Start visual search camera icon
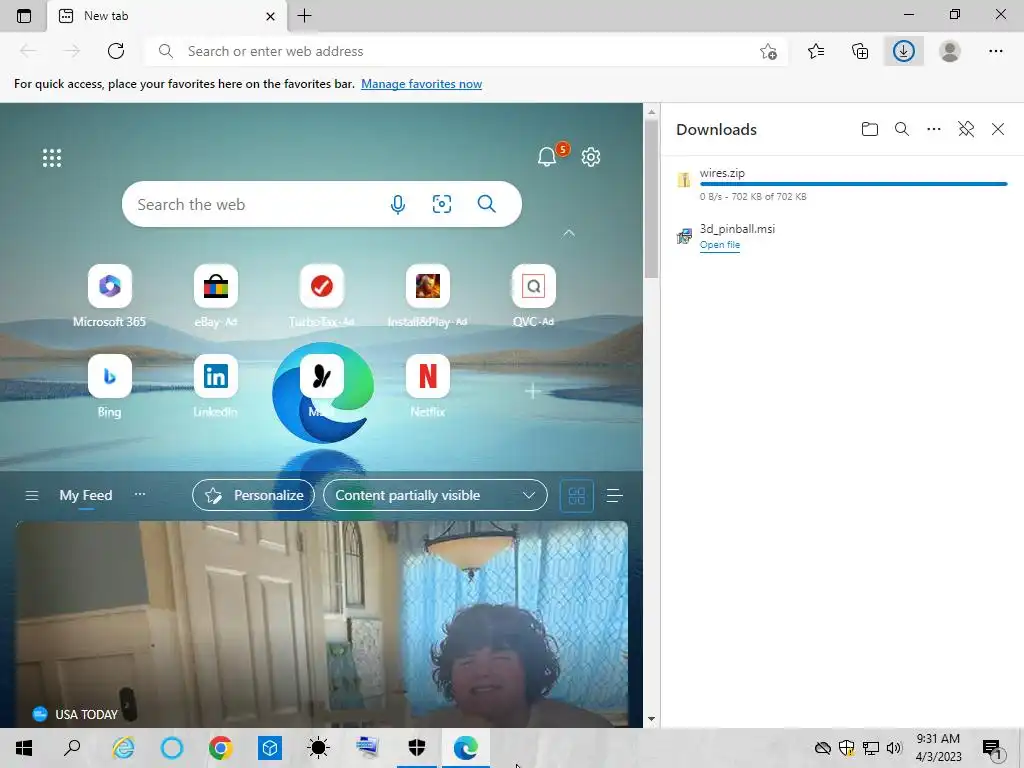1024x768 pixels. pos(441,204)
